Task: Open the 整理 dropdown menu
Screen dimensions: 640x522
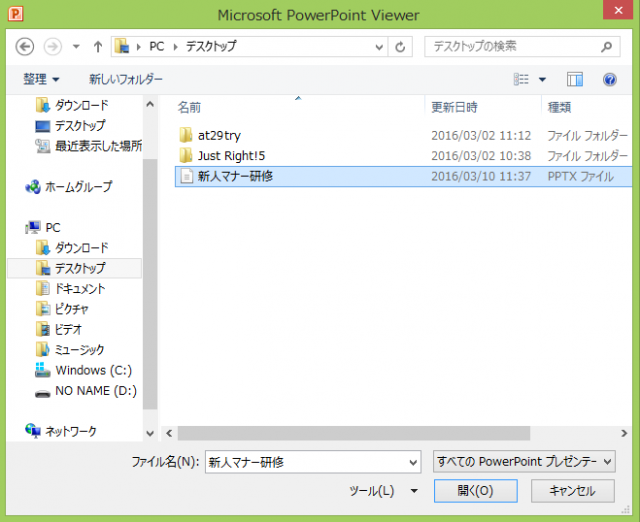Action: [42, 79]
